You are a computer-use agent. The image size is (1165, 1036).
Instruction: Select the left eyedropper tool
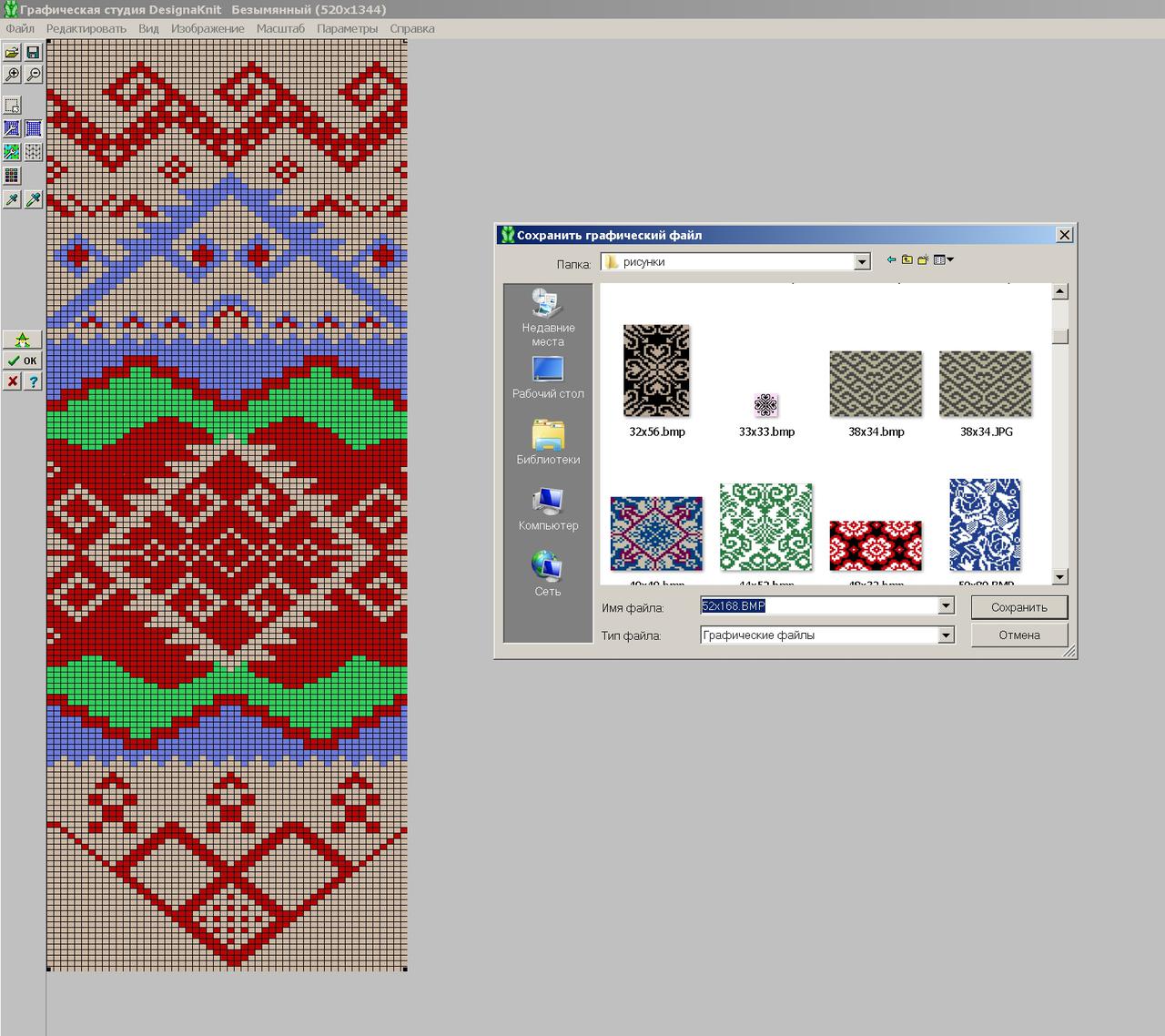(x=12, y=199)
